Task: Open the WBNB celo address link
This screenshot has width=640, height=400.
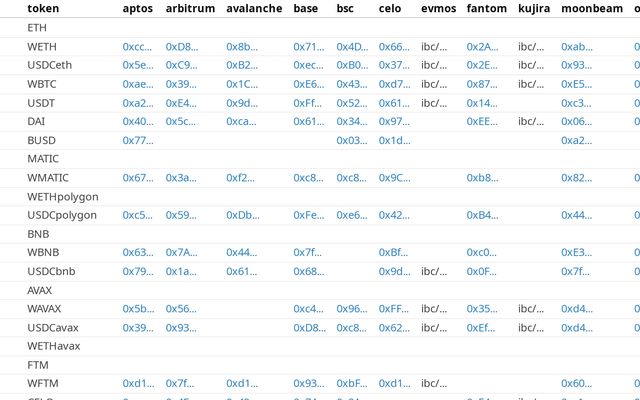Action: pos(394,253)
